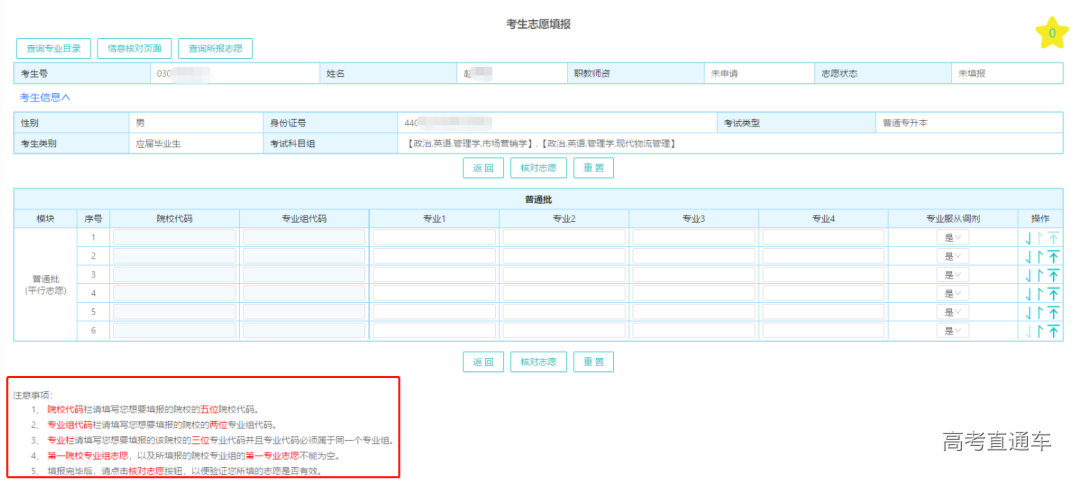Open row 6 专业服从调剂 dropdown
Image resolution: width=1080 pixels, height=481 pixels.
[952, 331]
